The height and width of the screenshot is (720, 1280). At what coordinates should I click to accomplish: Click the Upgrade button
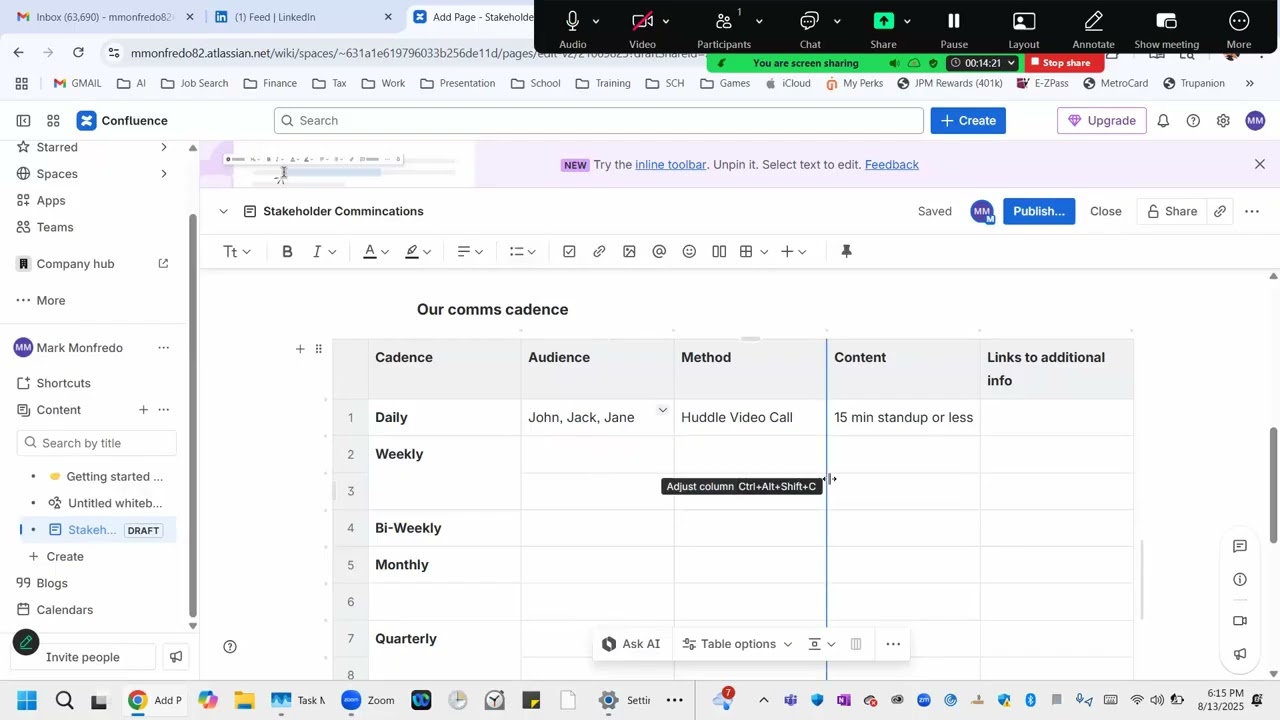[1102, 121]
